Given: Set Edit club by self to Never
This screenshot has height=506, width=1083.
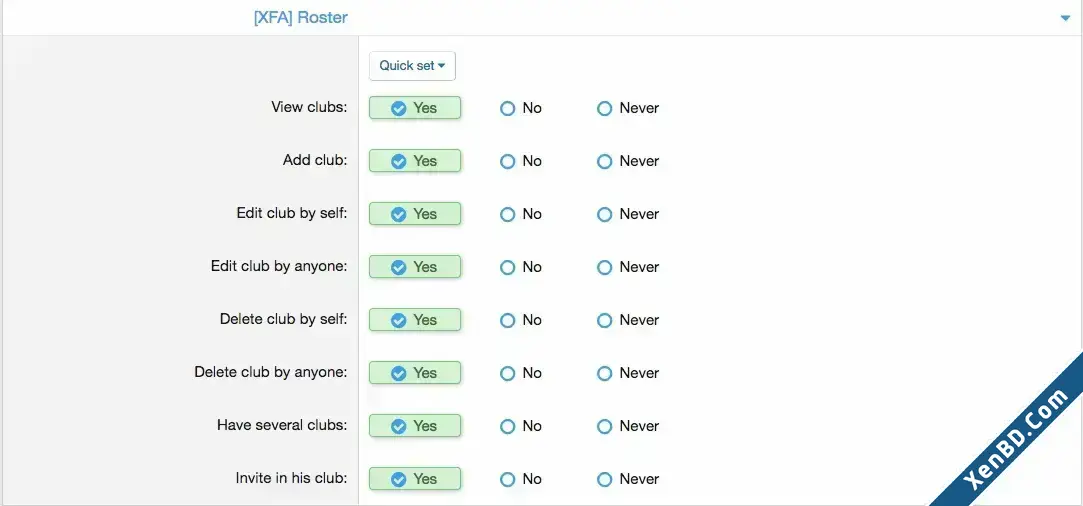Looking at the screenshot, I should tap(628, 215).
